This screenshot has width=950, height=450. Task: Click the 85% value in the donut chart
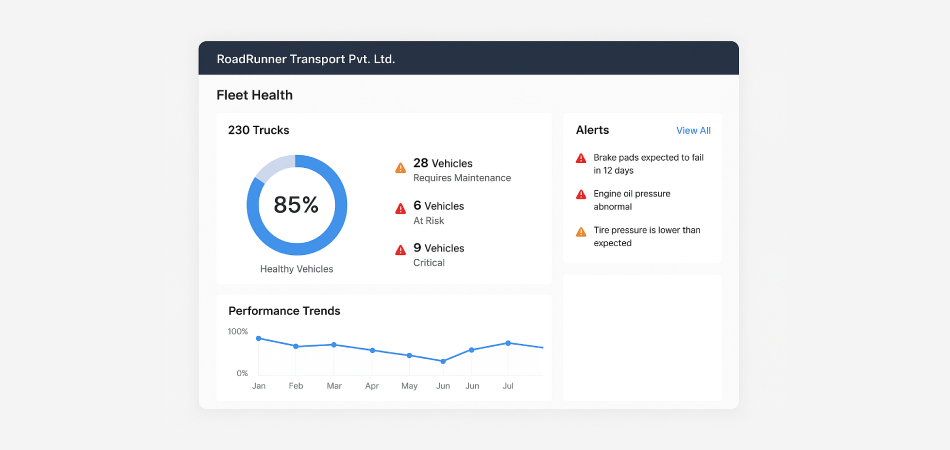pyautogui.click(x=296, y=205)
